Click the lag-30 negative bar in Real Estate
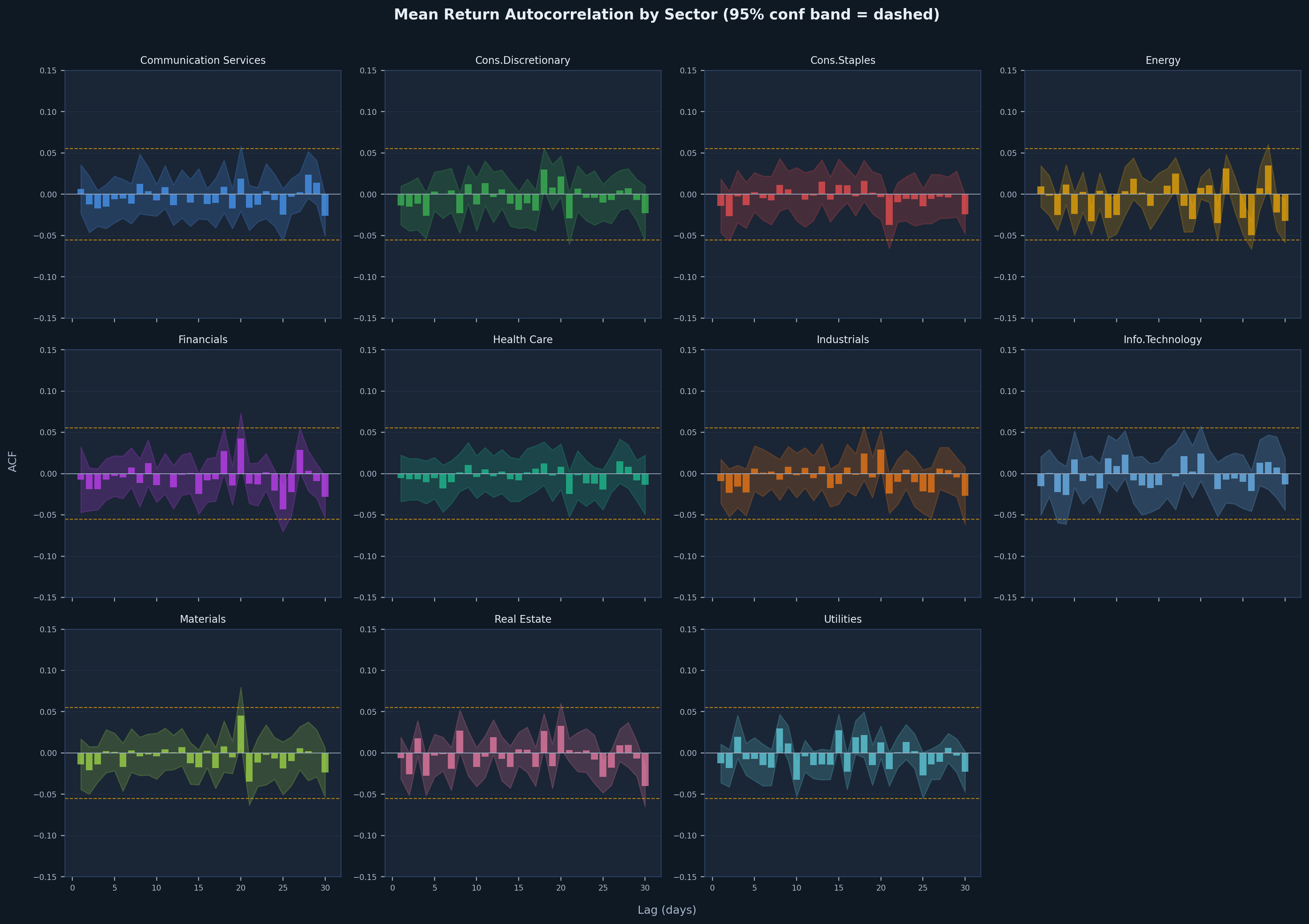Image resolution: width=1309 pixels, height=924 pixels. (x=645, y=770)
